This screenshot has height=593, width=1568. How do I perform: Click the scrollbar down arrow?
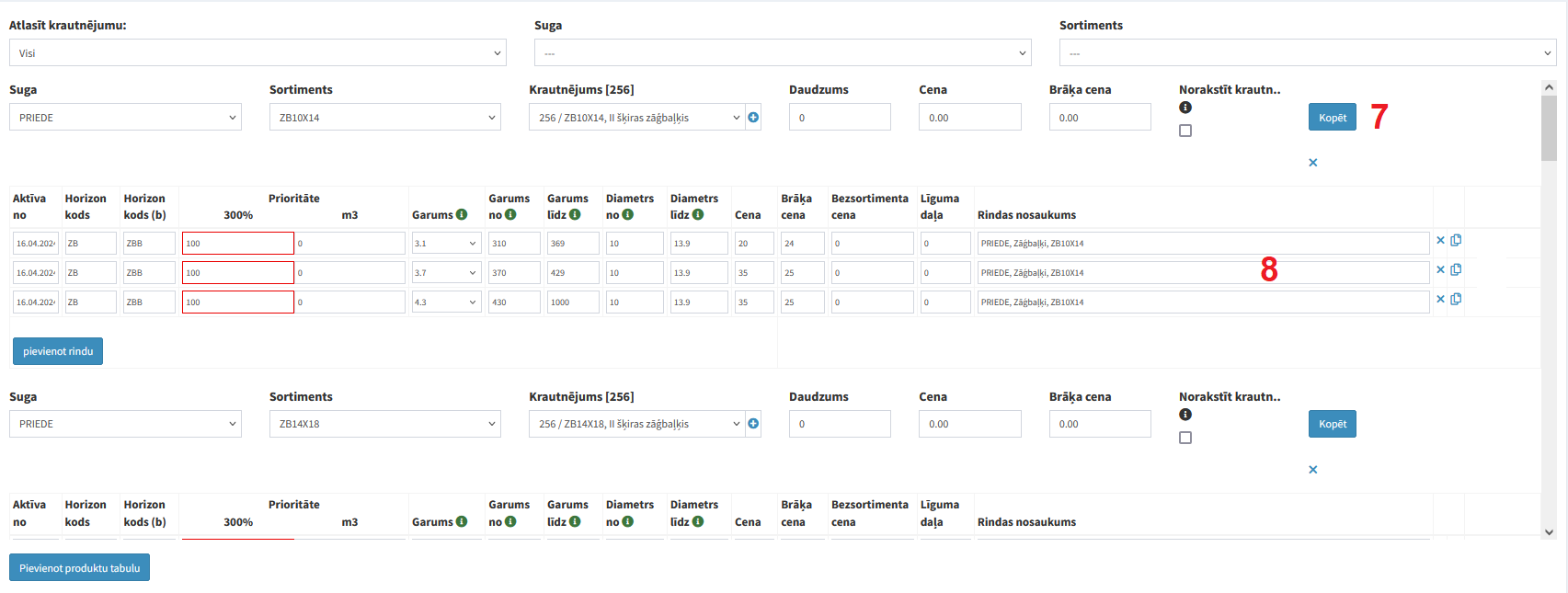pos(1549,531)
